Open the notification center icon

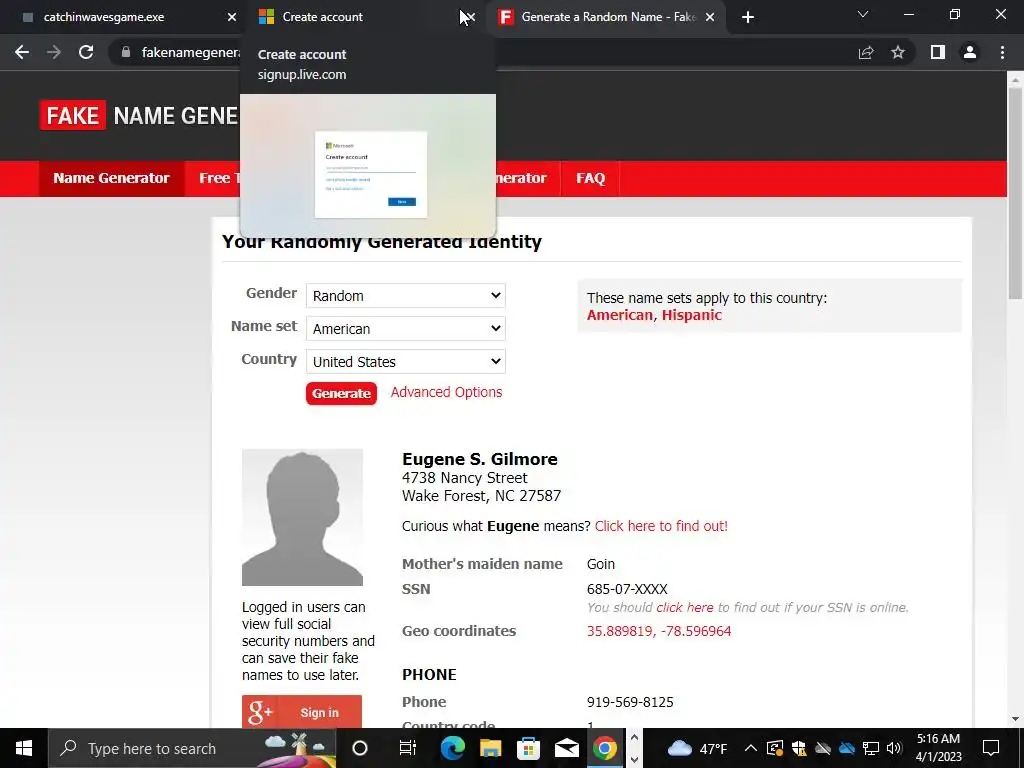991,748
